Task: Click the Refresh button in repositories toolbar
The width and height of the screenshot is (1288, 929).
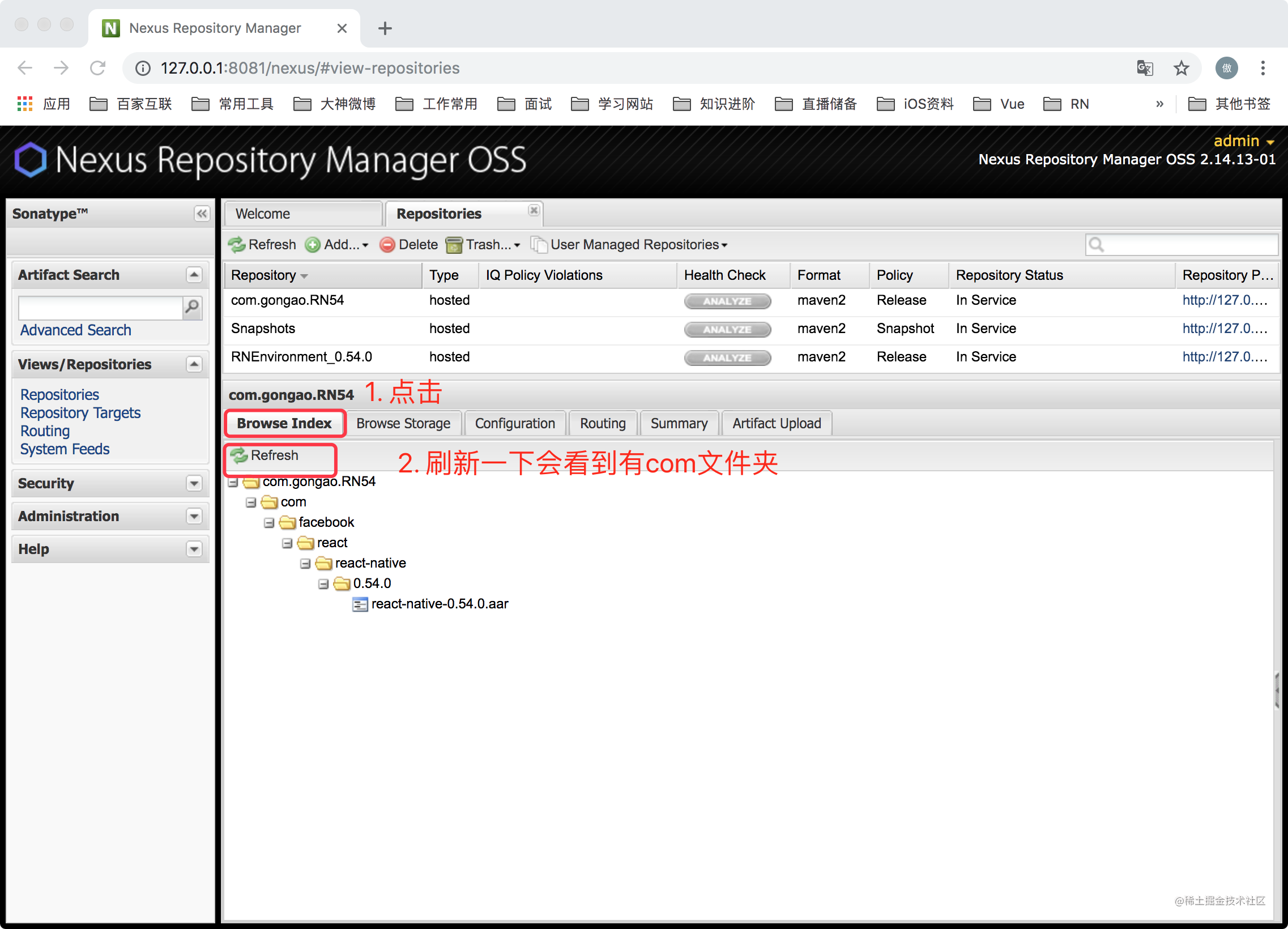Action: coord(262,245)
